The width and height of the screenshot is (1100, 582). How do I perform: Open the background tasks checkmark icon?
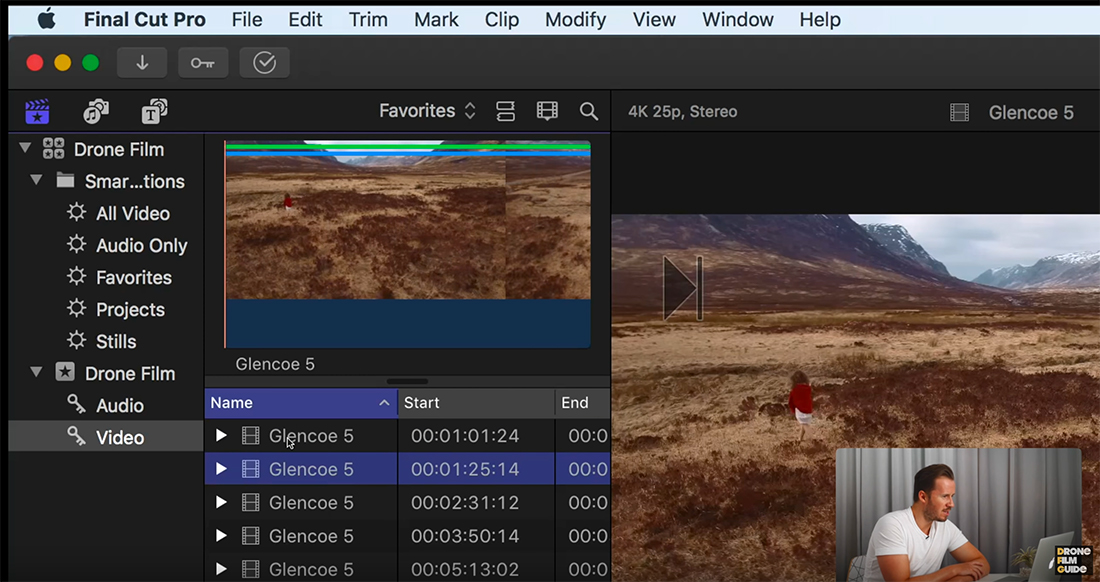(x=264, y=62)
